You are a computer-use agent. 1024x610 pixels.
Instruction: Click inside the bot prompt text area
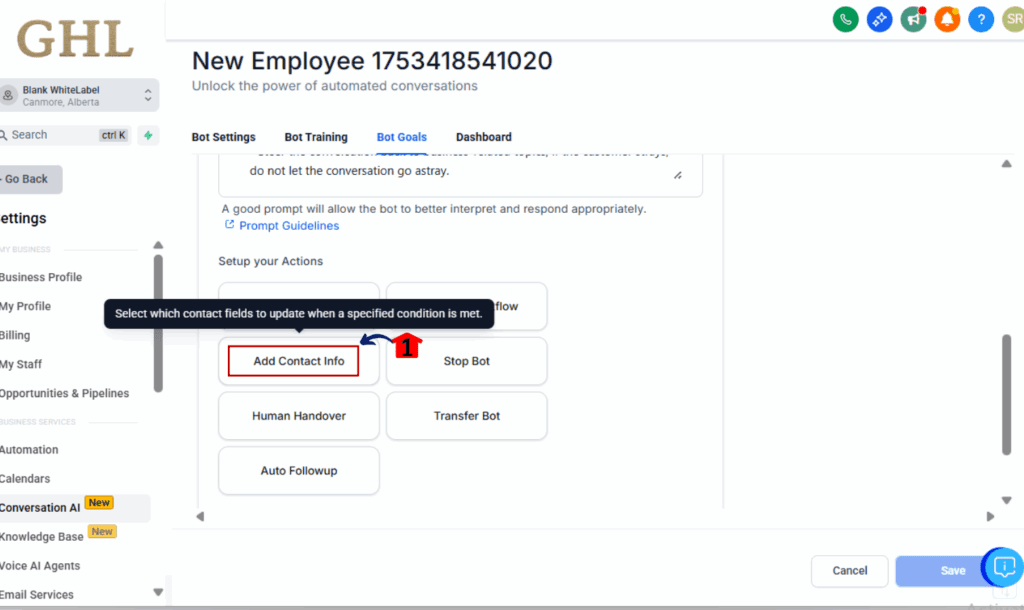[460, 174]
